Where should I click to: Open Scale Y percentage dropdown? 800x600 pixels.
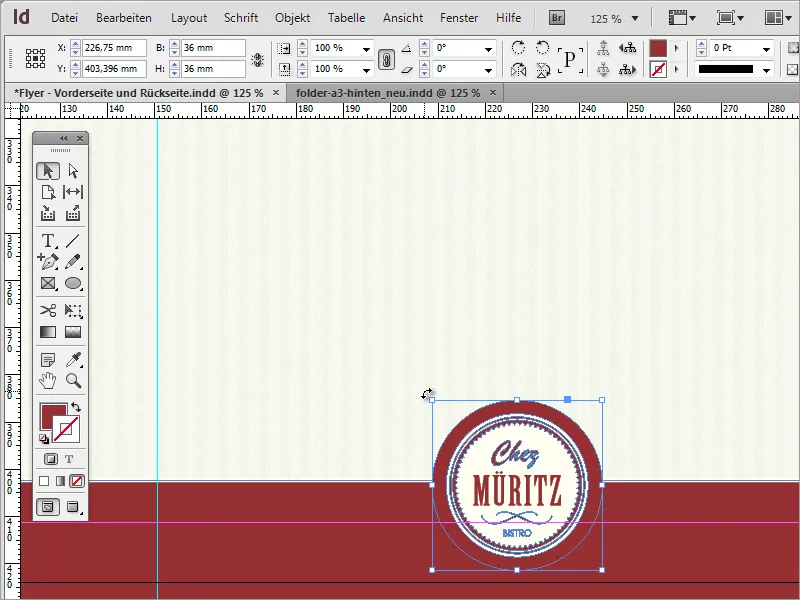click(x=366, y=69)
